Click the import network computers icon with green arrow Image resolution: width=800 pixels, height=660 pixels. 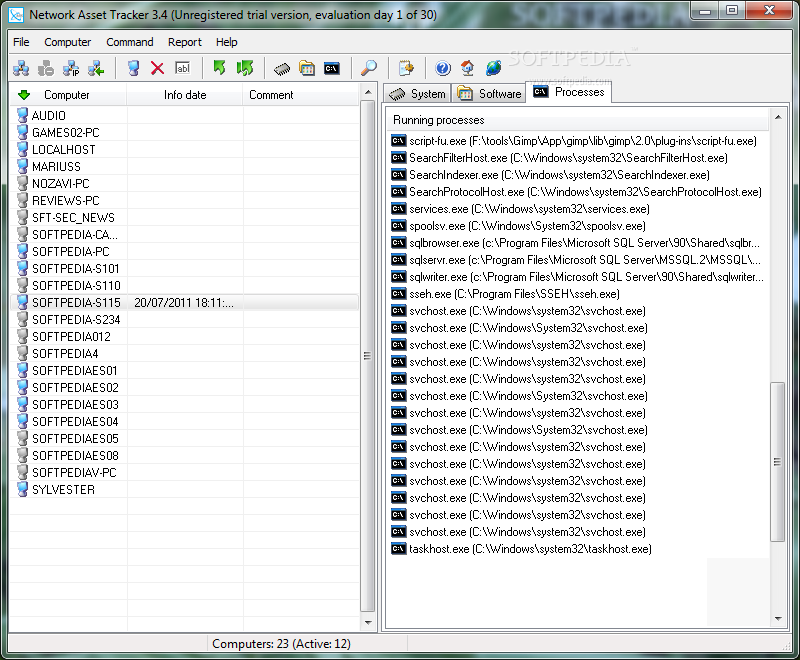96,68
